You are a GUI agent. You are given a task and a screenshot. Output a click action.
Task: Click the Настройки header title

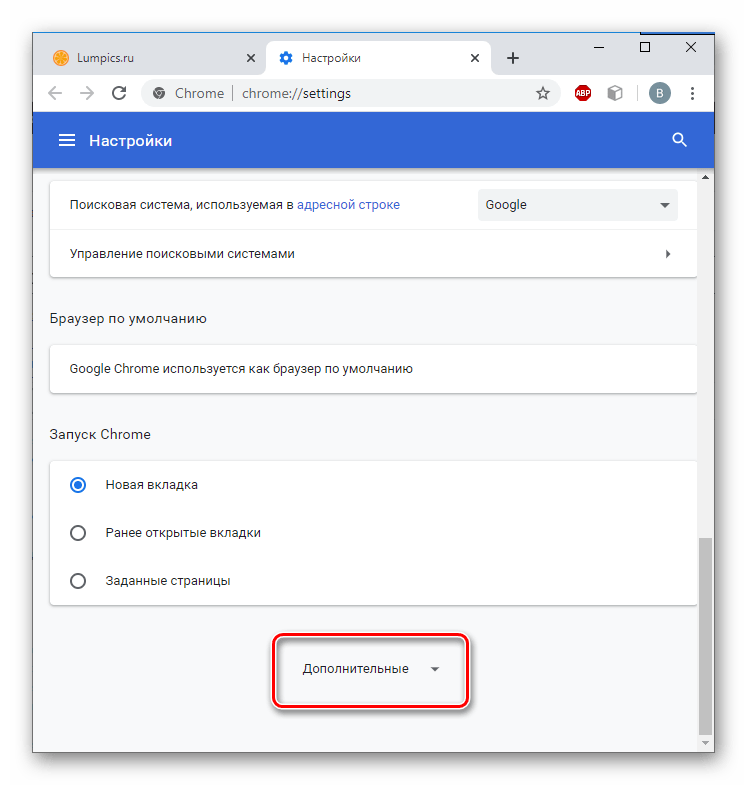pos(130,141)
